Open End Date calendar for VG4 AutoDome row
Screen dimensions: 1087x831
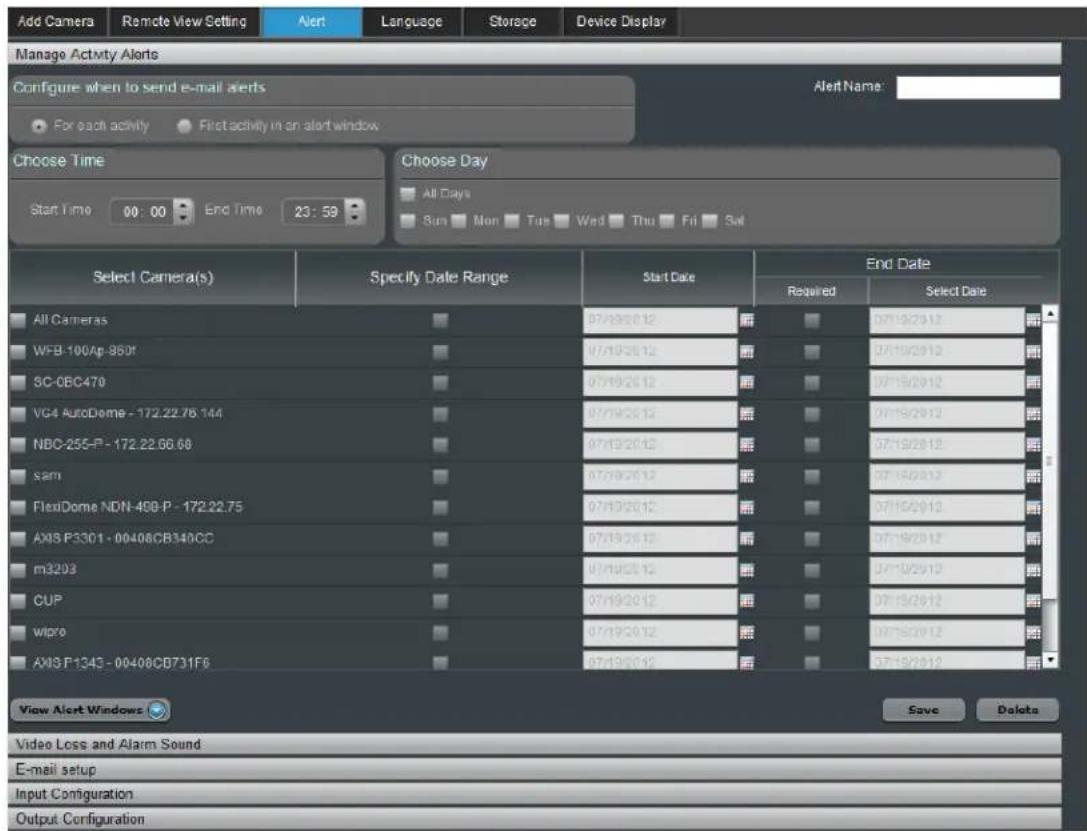1033,414
